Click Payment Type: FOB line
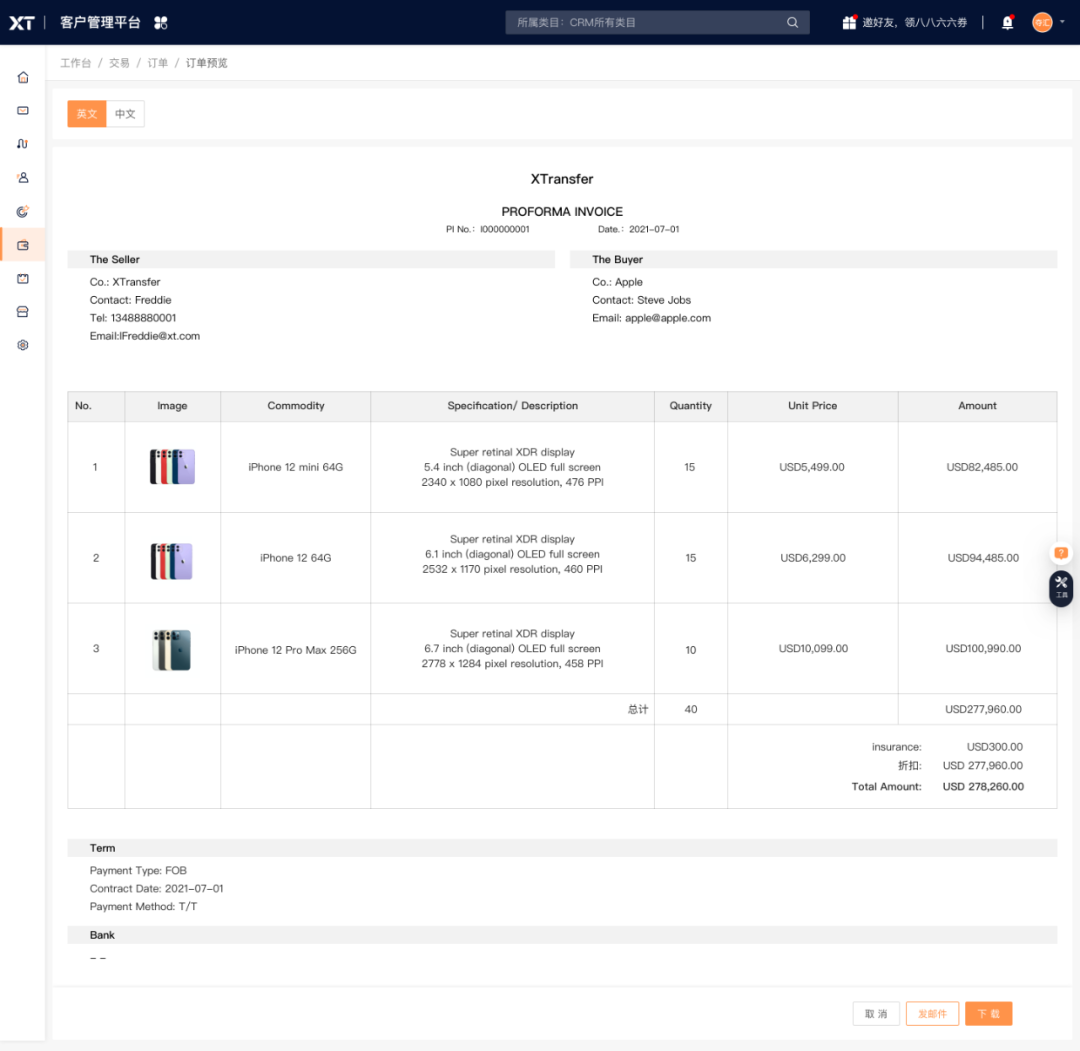Viewport: 1080px width, 1051px height. pos(138,871)
